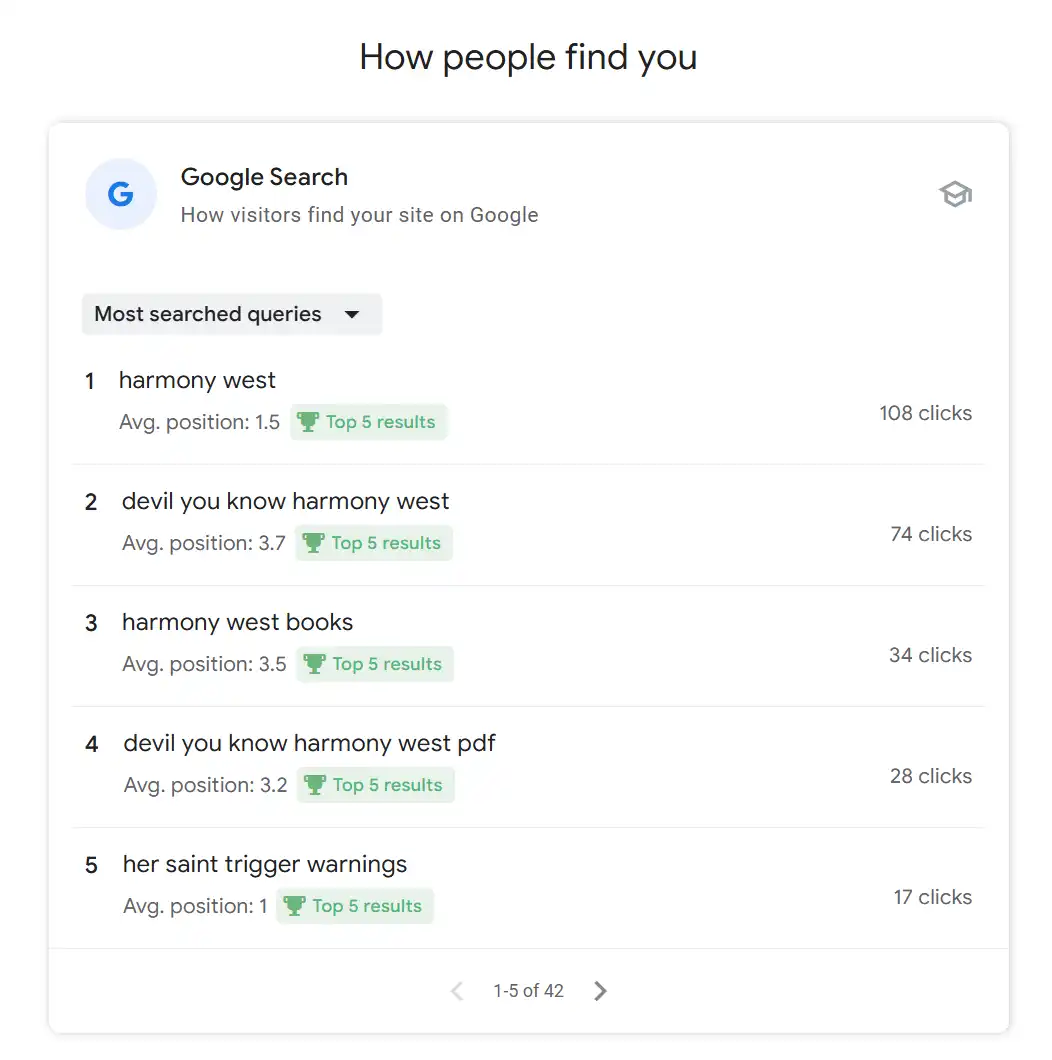The width and height of the screenshot is (1052, 1060).
Task: Click the 74 clicks count
Action: [930, 534]
